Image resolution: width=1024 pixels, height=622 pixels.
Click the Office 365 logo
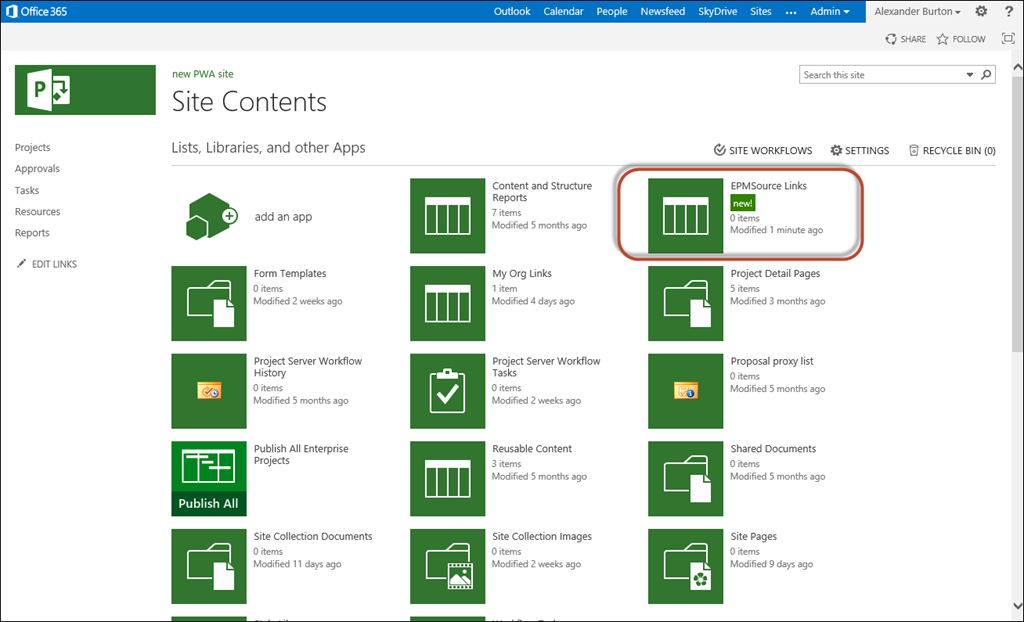[x=37, y=11]
